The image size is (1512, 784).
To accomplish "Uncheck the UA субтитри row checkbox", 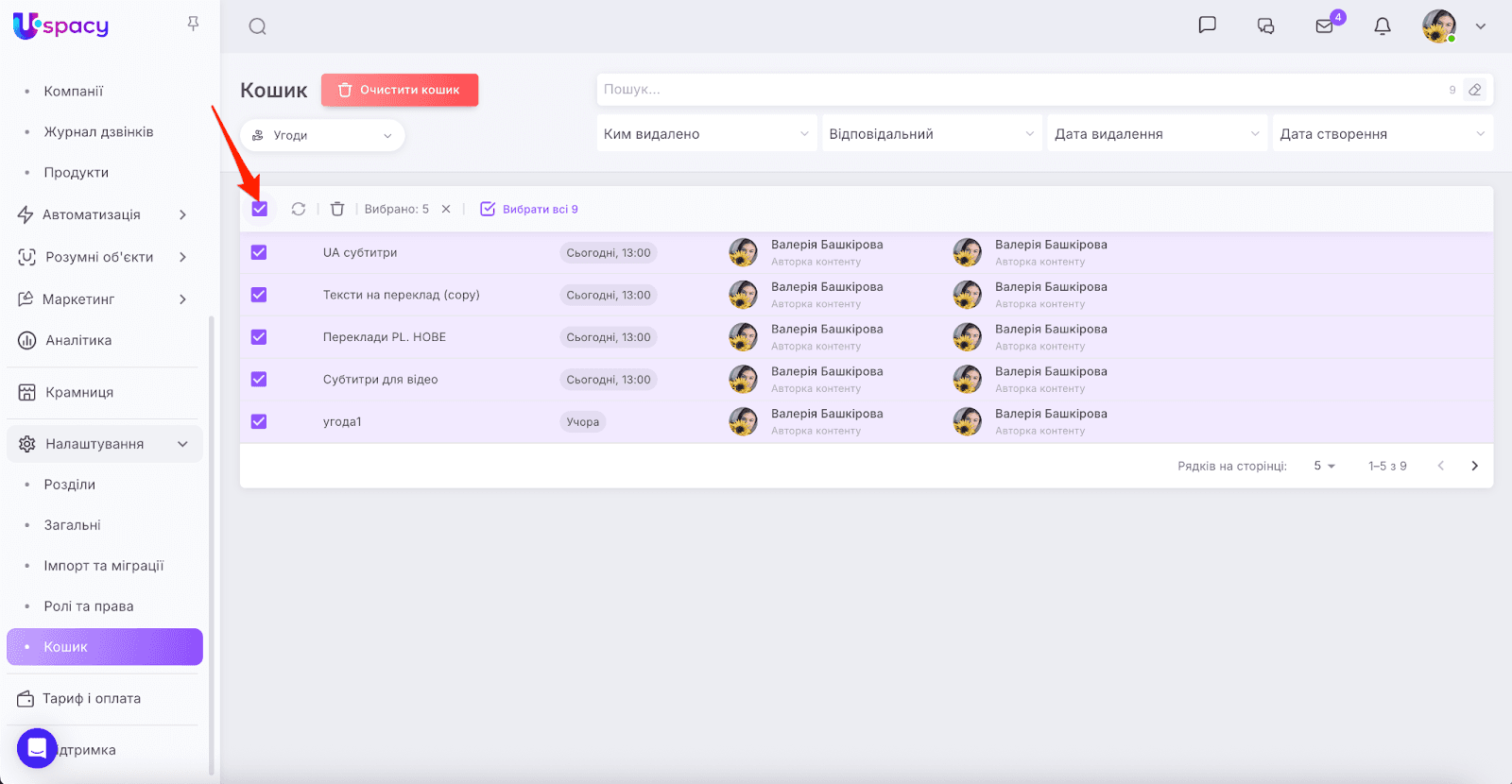I will [x=259, y=252].
